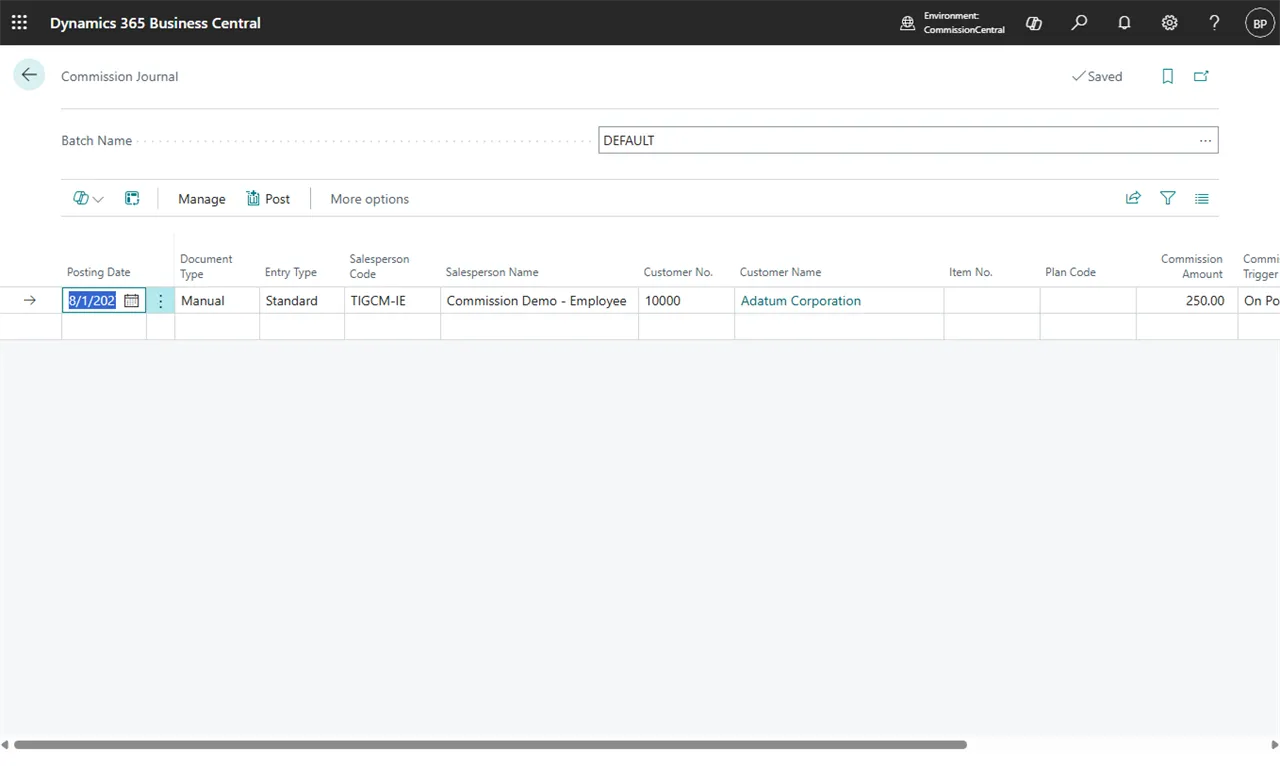
Task: Open More options menu
Action: (369, 199)
